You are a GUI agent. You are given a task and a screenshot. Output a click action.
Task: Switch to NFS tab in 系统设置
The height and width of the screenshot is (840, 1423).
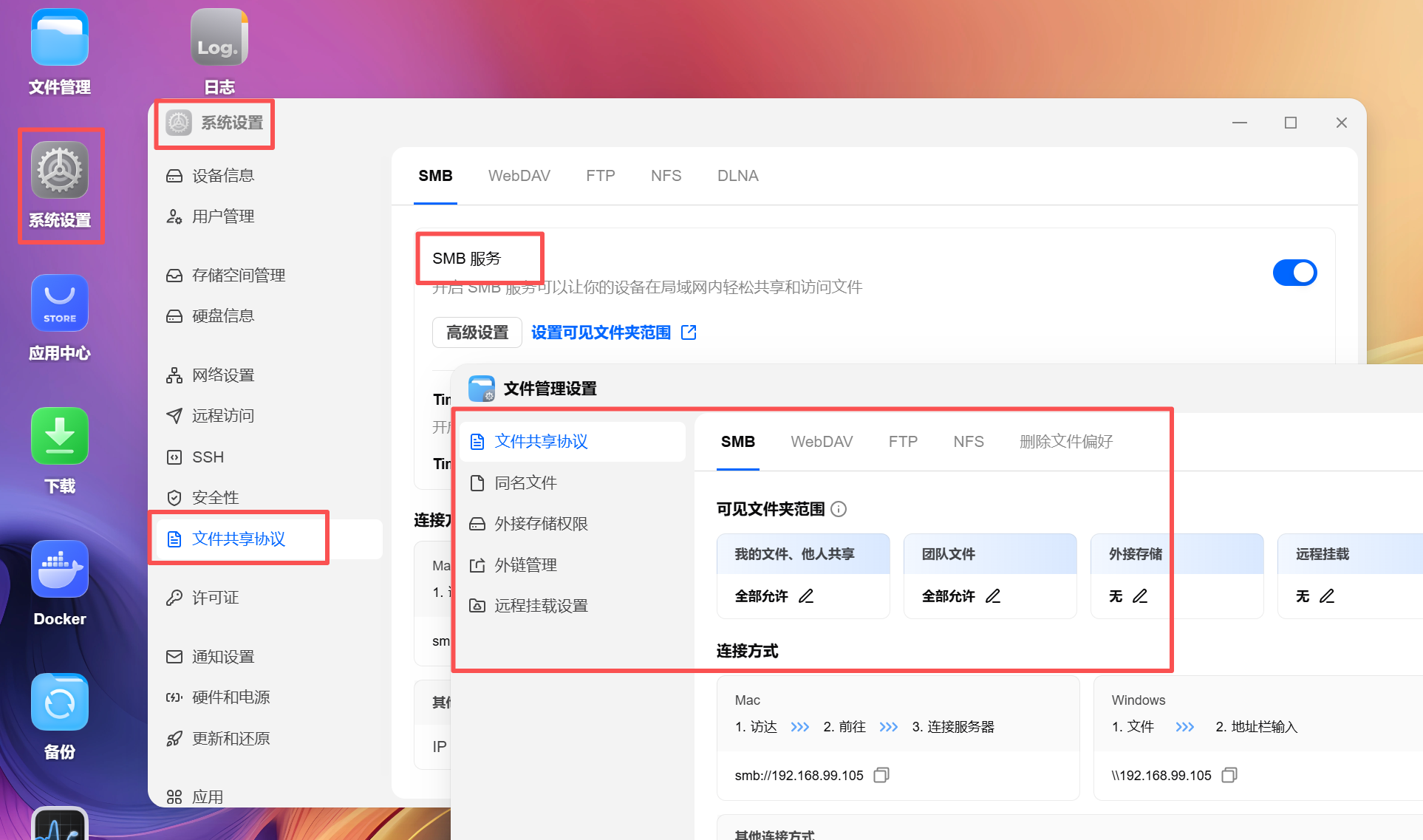pos(666,176)
